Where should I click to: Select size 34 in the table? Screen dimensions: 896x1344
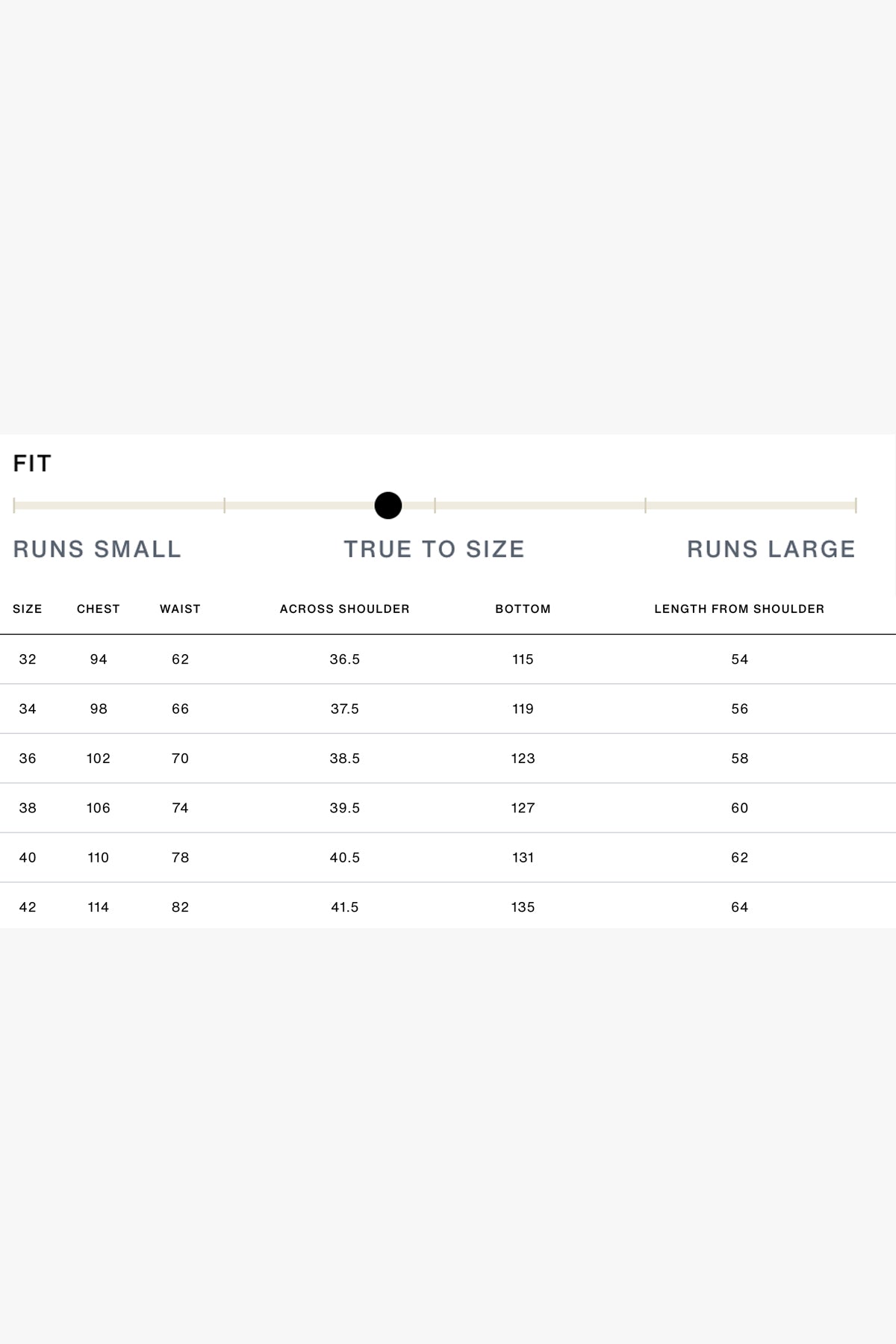(x=28, y=709)
